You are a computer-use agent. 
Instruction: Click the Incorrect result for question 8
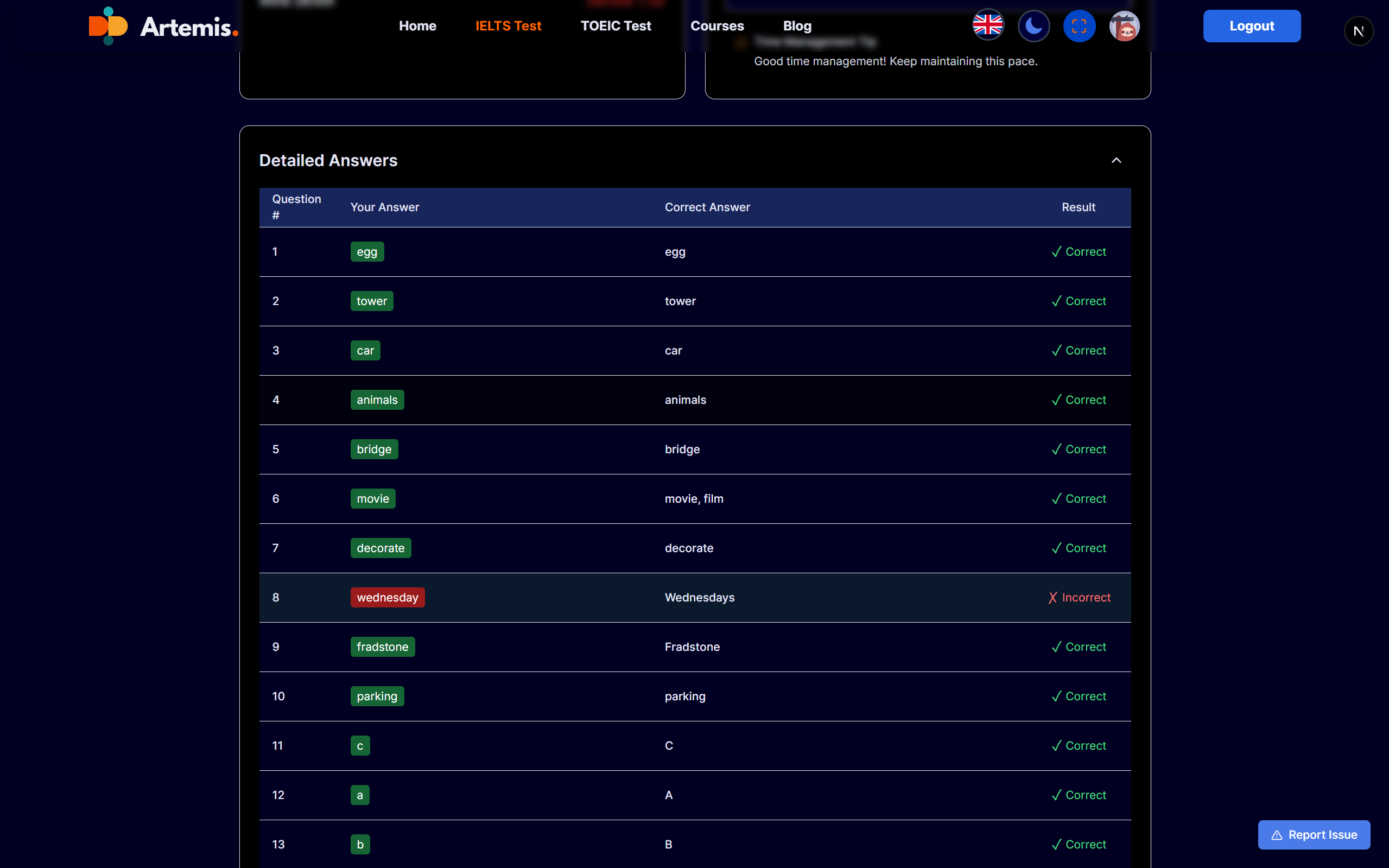pyautogui.click(x=1079, y=598)
